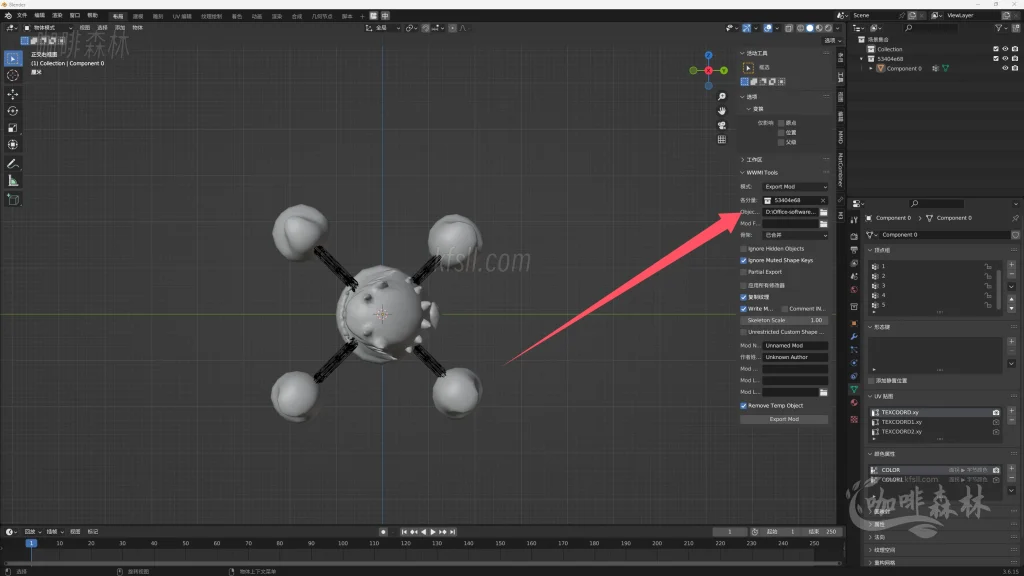Screen dimensions: 1024x576
Task: Expand the Component 0 tree item in outliner
Action: 870,69
